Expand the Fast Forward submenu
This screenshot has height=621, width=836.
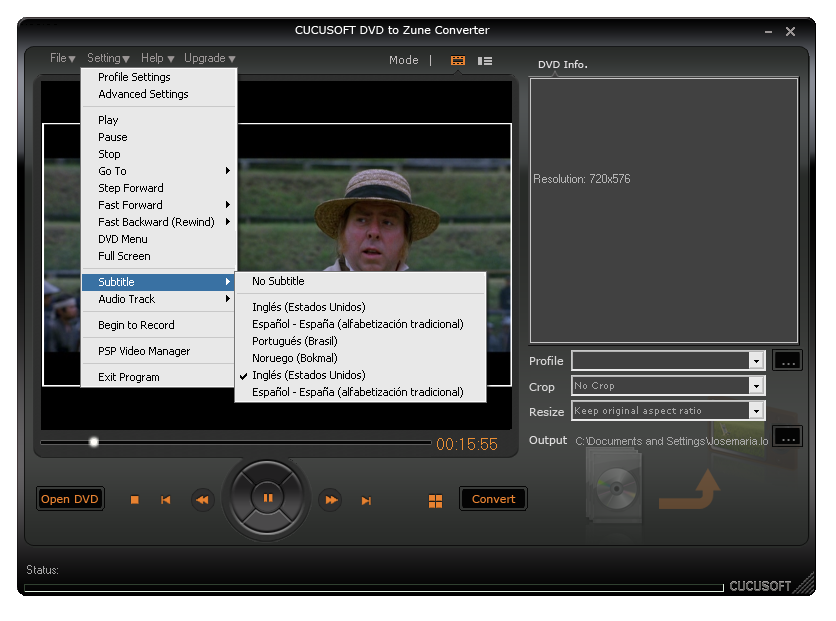pos(159,205)
